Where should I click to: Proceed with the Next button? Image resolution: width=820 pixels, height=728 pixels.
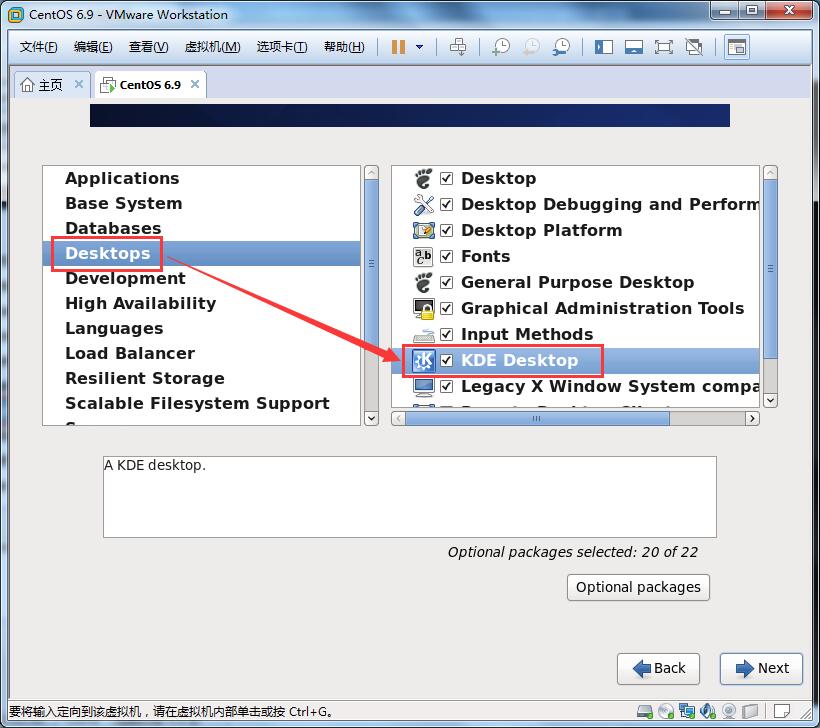tap(761, 668)
